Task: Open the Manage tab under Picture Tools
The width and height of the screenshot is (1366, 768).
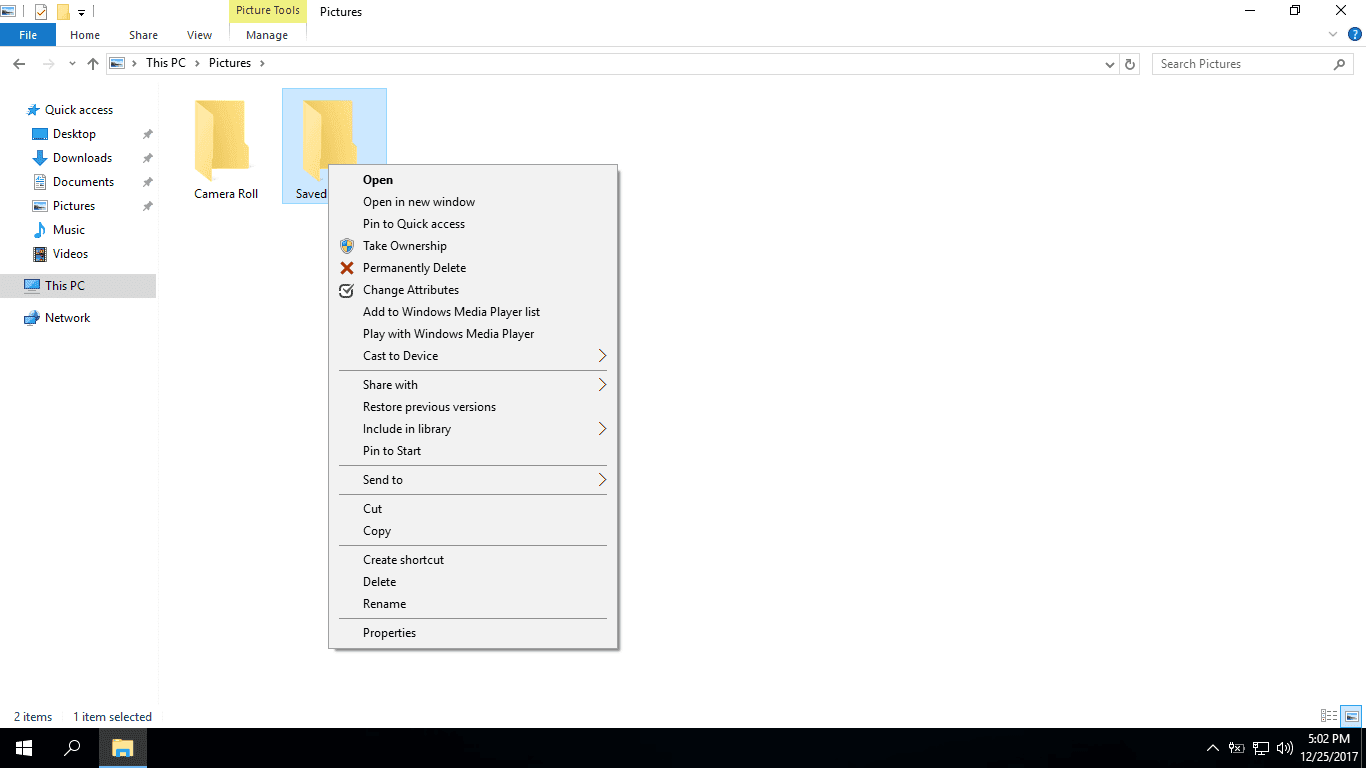Action: pyautogui.click(x=267, y=34)
